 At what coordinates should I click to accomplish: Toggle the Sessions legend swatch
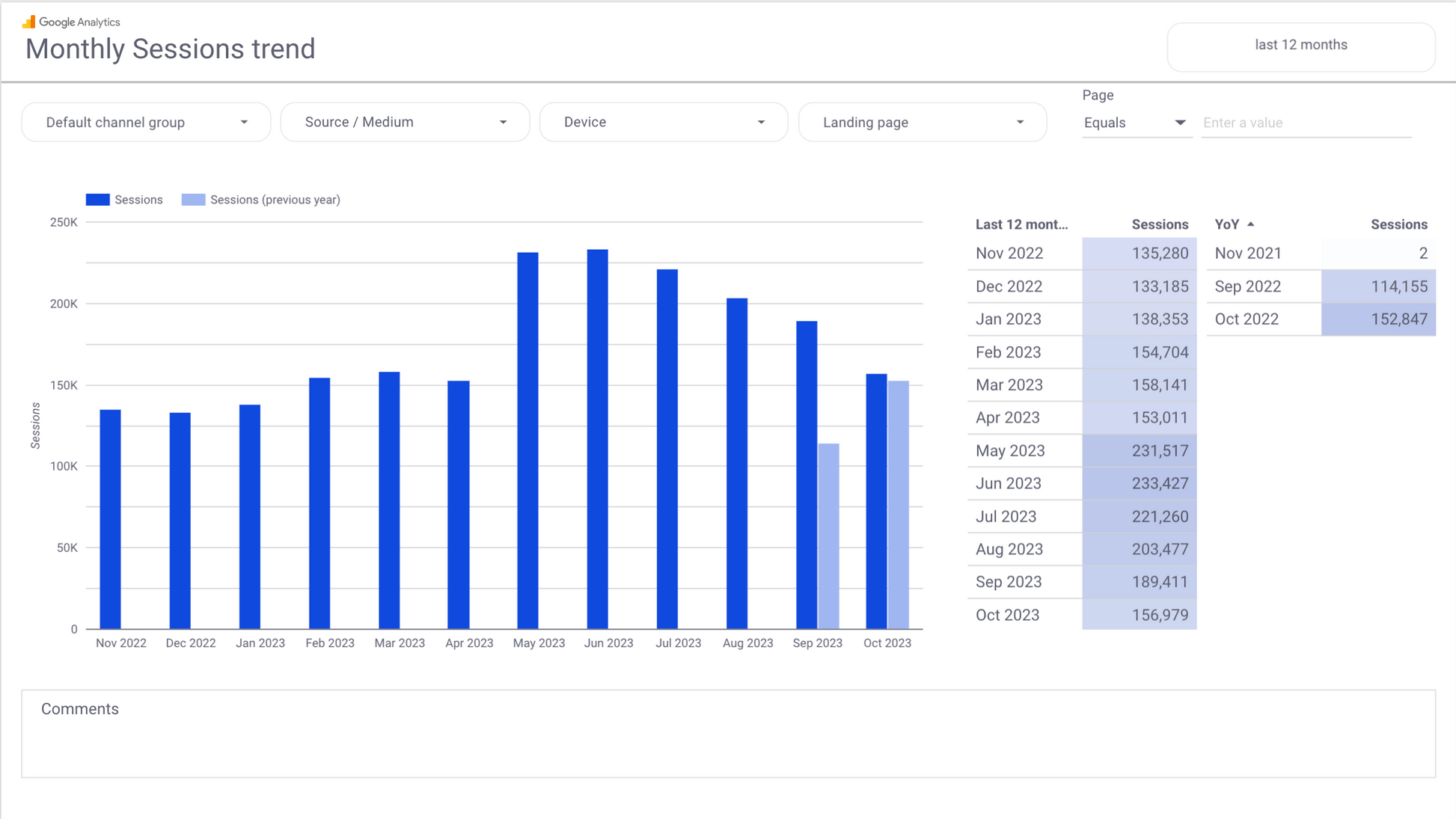97,200
